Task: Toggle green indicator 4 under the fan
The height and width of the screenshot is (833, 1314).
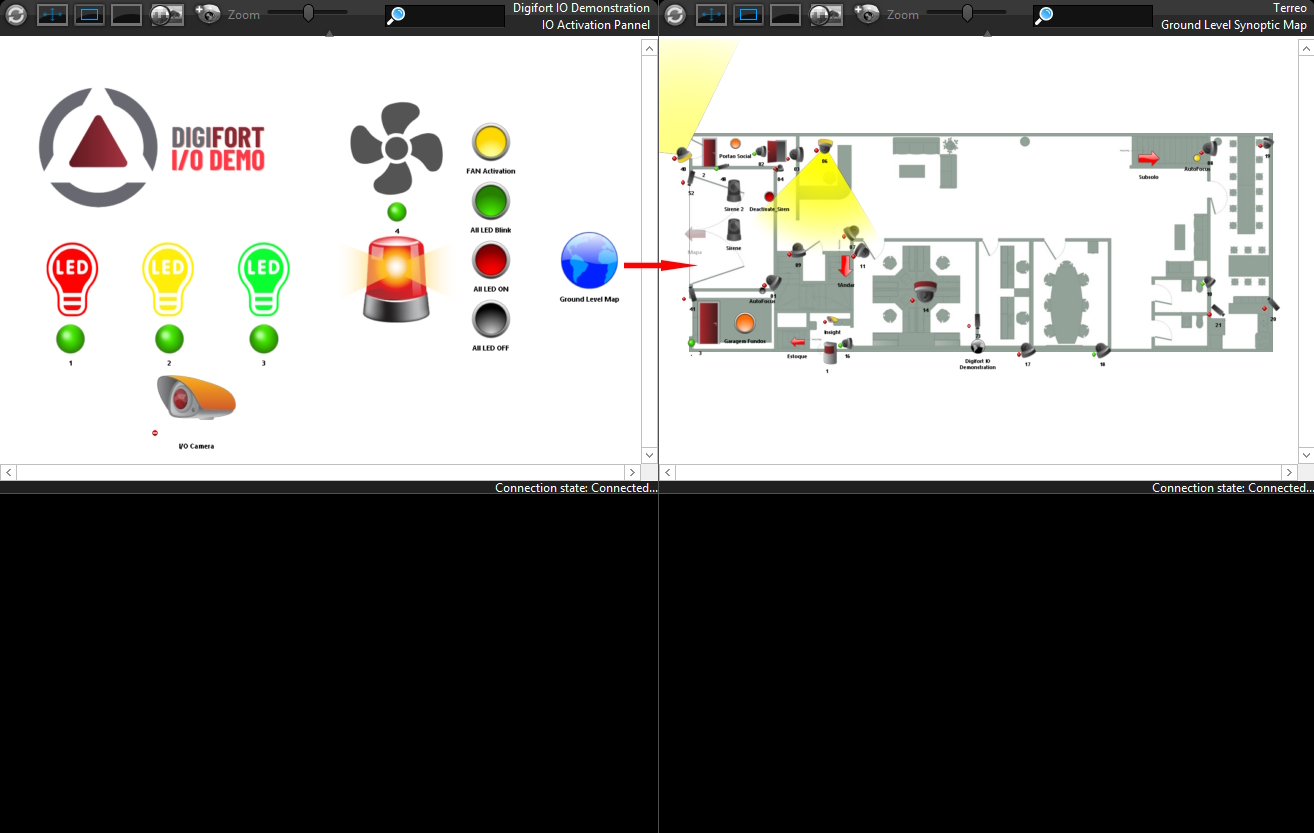Action: pos(397,212)
